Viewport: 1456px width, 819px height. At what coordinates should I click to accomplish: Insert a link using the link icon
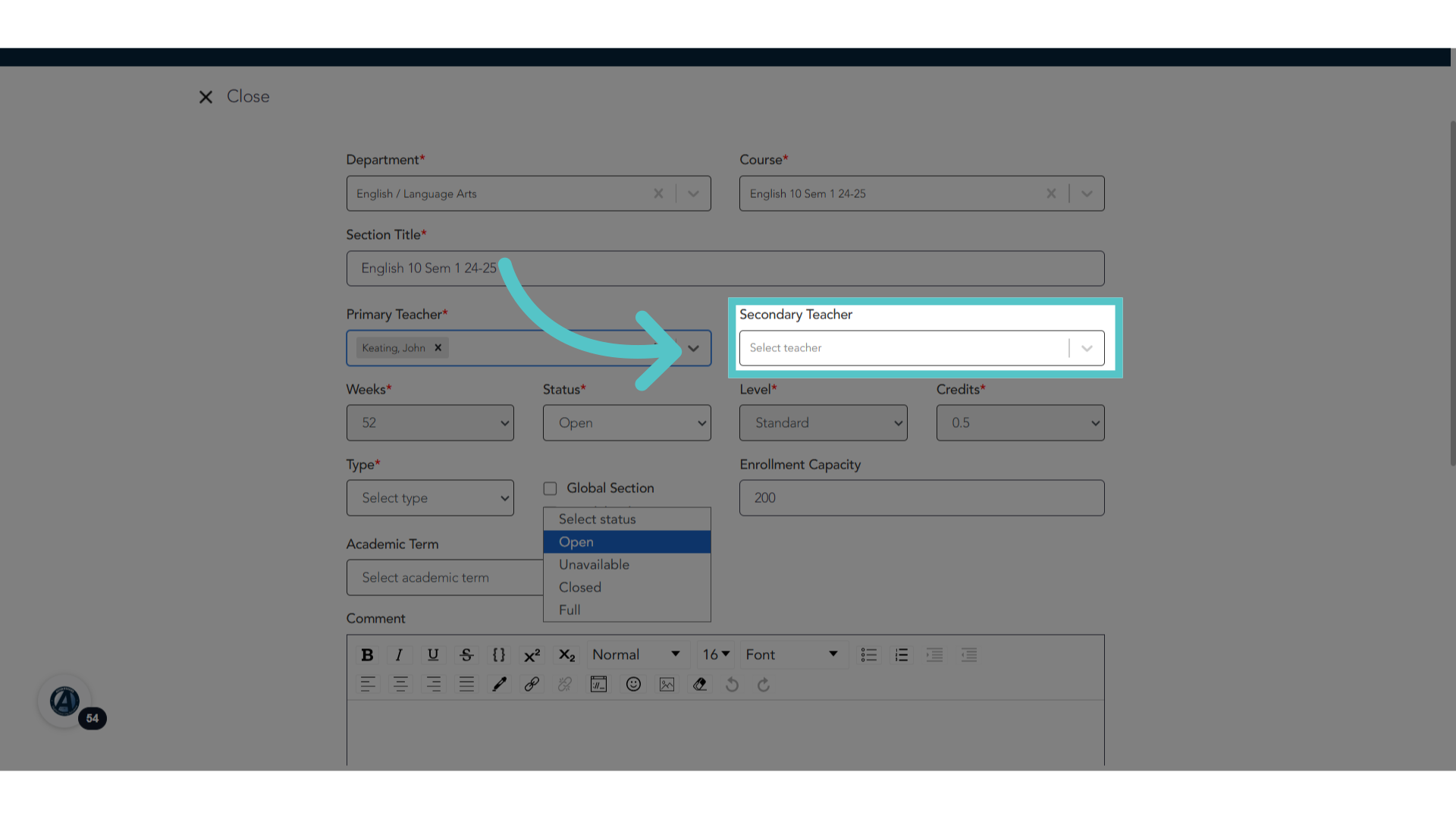(532, 684)
